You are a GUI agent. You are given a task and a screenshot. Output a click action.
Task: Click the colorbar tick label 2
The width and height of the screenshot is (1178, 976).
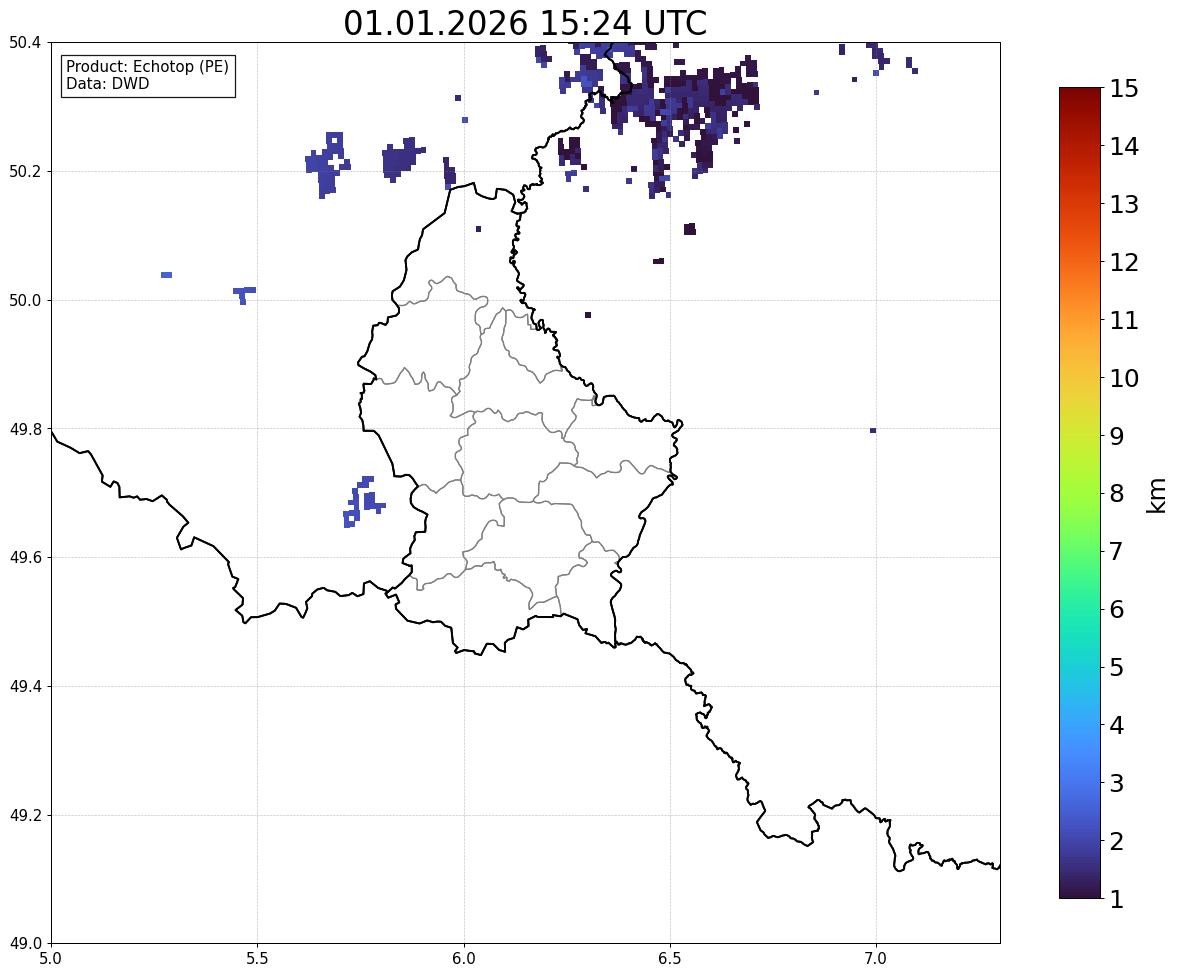tap(1117, 841)
